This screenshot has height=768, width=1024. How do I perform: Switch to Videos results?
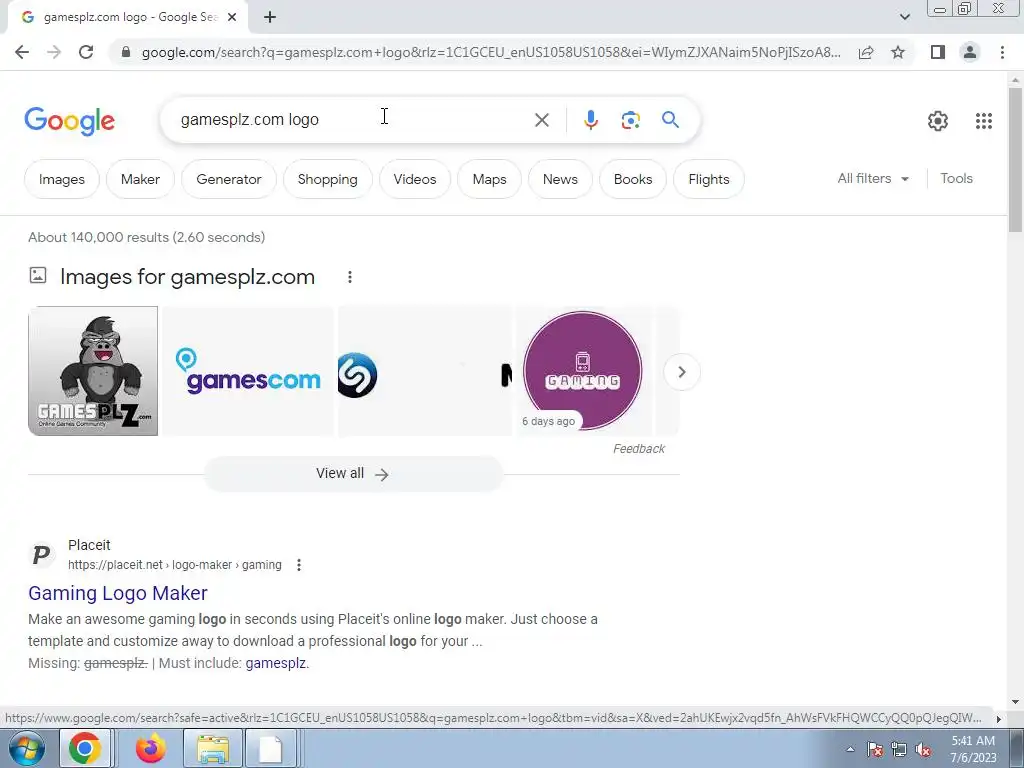(415, 179)
